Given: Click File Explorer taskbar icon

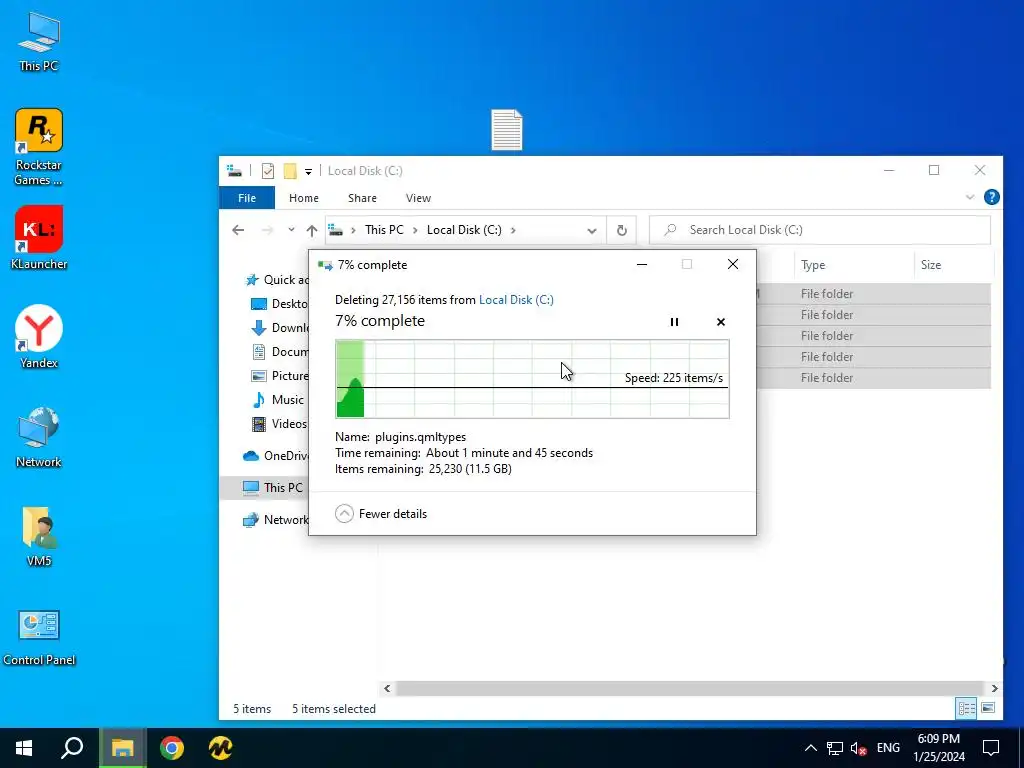Looking at the screenshot, I should coord(122,748).
